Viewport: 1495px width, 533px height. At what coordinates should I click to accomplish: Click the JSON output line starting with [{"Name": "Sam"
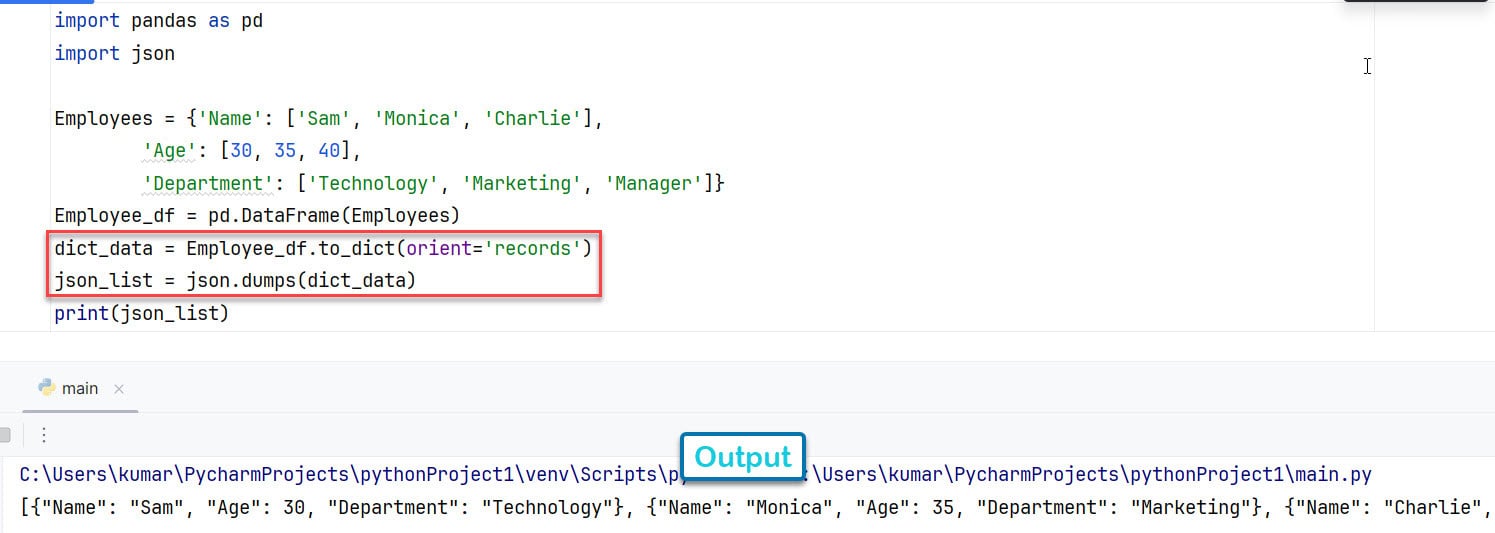point(755,507)
